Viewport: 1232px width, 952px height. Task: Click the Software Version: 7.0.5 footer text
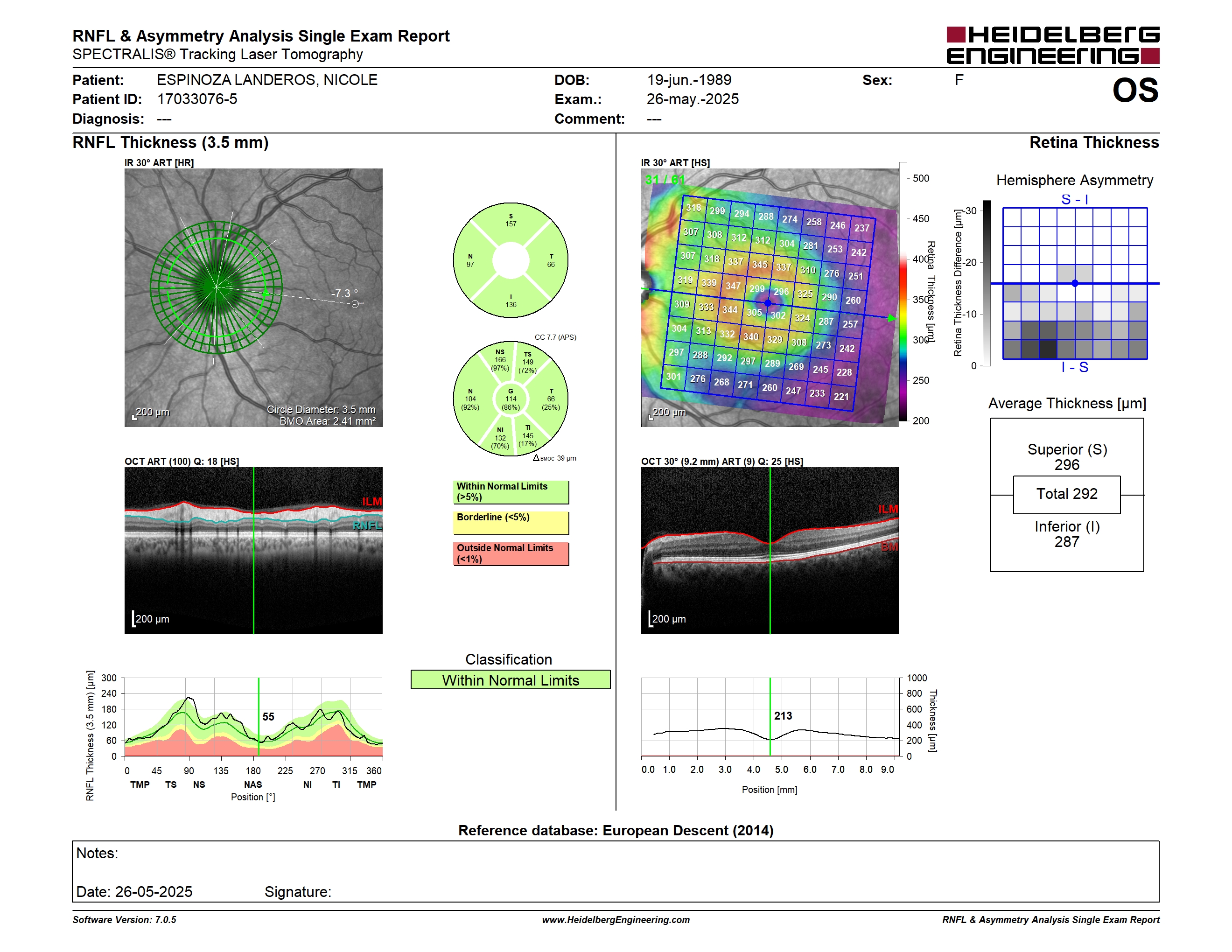[x=124, y=920]
